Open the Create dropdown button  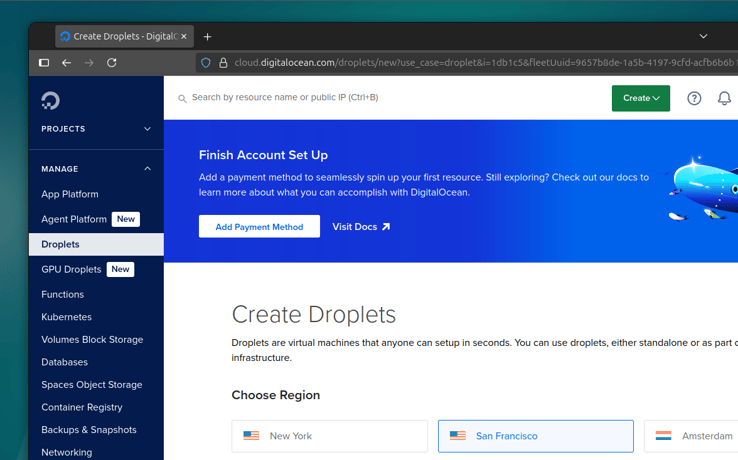tap(641, 98)
